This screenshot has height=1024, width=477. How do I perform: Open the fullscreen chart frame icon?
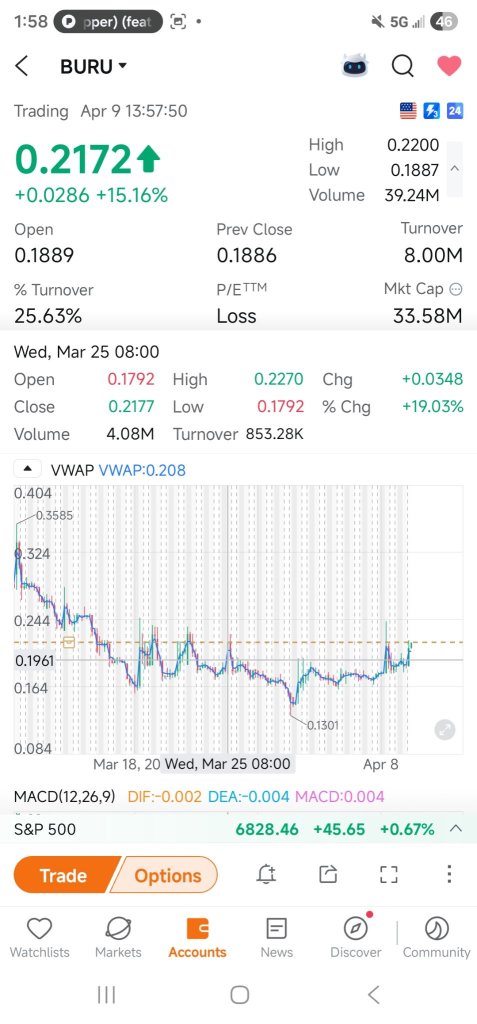click(x=389, y=874)
